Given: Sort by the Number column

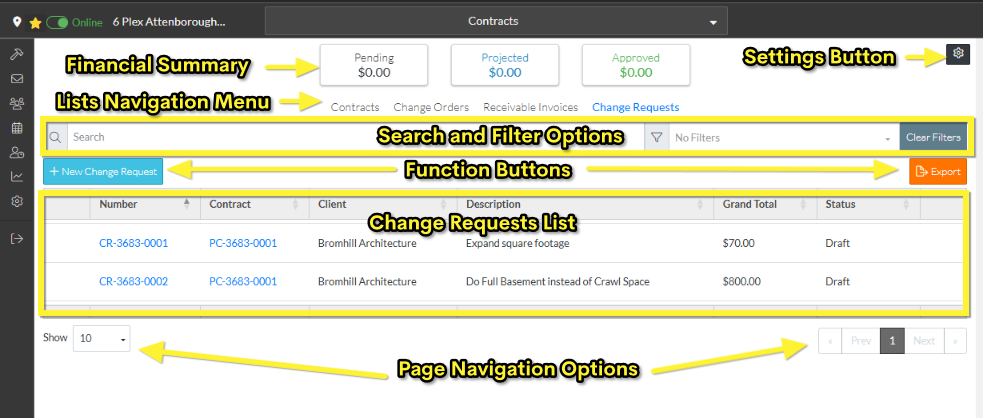Looking at the screenshot, I should [145, 204].
